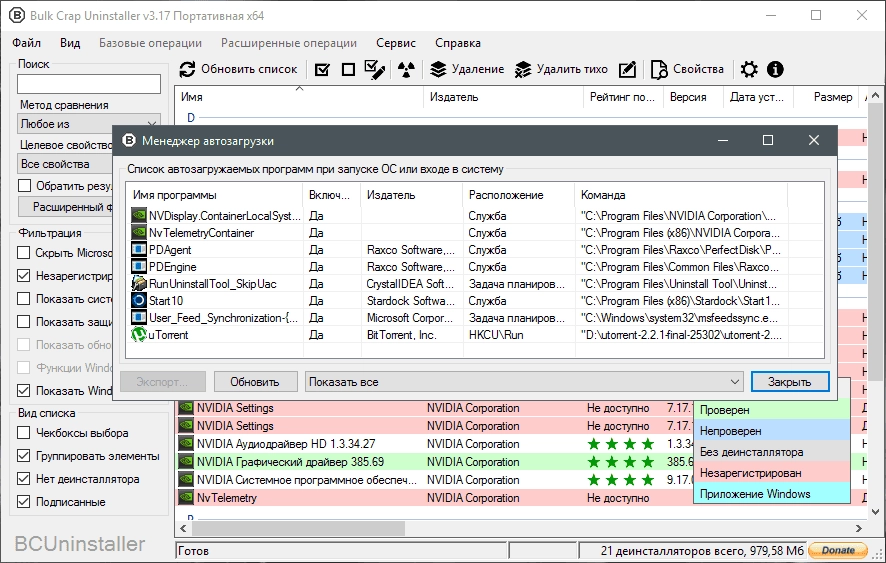Click the radiation advanced filter icon

point(406,70)
